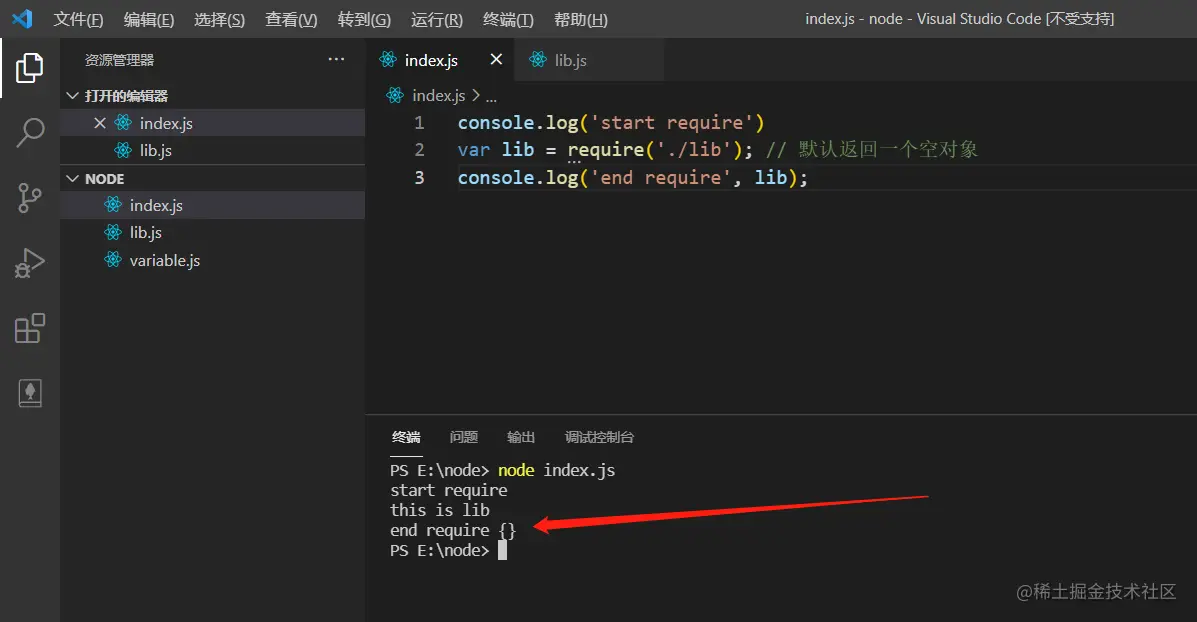Click terminal output 'this is lib'
This screenshot has width=1197, height=622.
coord(440,510)
